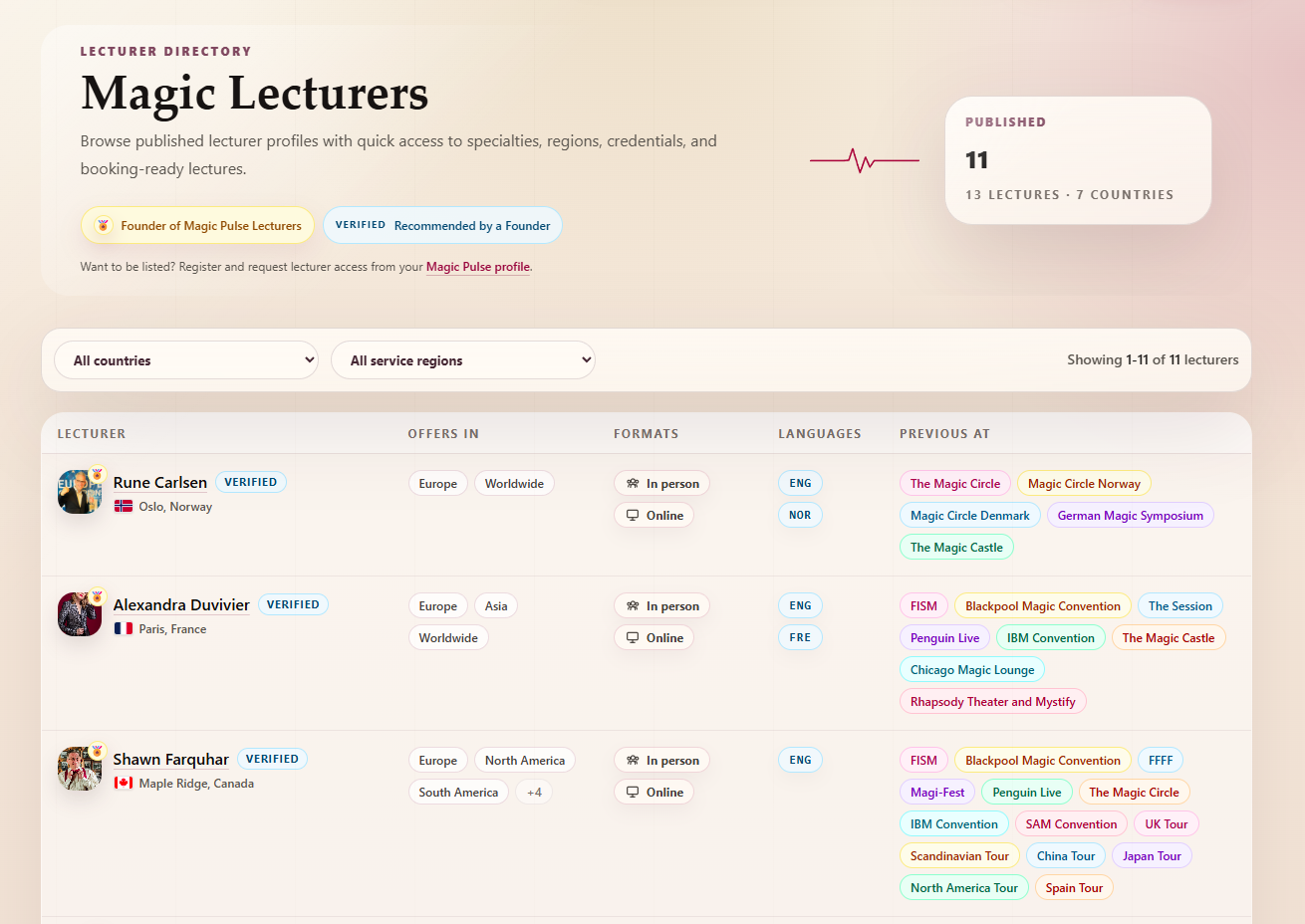Click the Verified Recommended by a Founder badge
This screenshot has width=1305, height=924.
click(x=442, y=226)
